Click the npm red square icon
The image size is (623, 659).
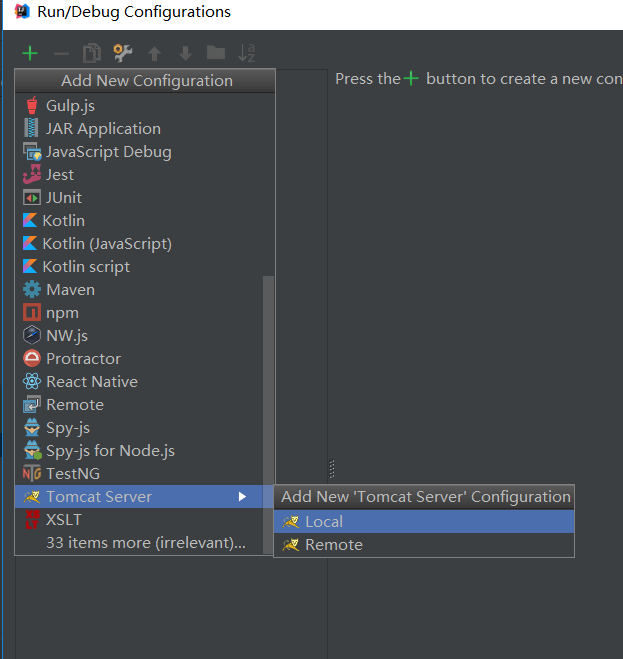(x=32, y=313)
